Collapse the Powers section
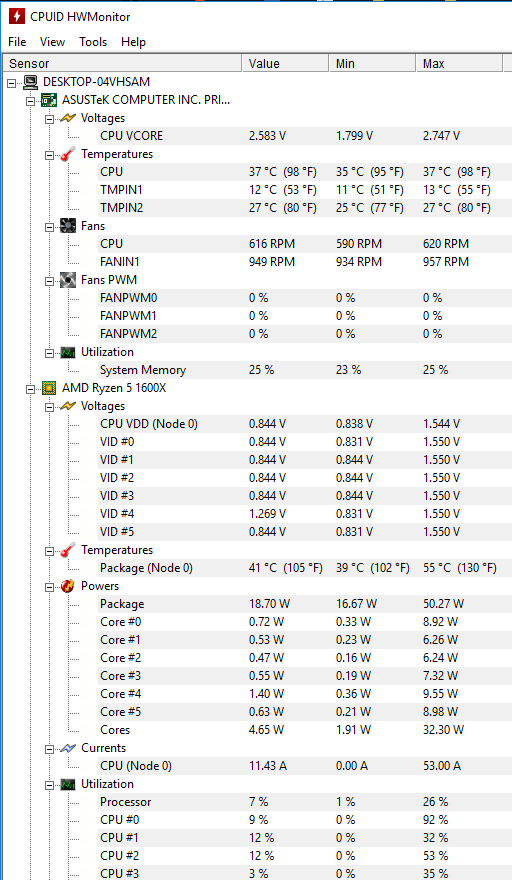The image size is (512, 880). (x=50, y=587)
